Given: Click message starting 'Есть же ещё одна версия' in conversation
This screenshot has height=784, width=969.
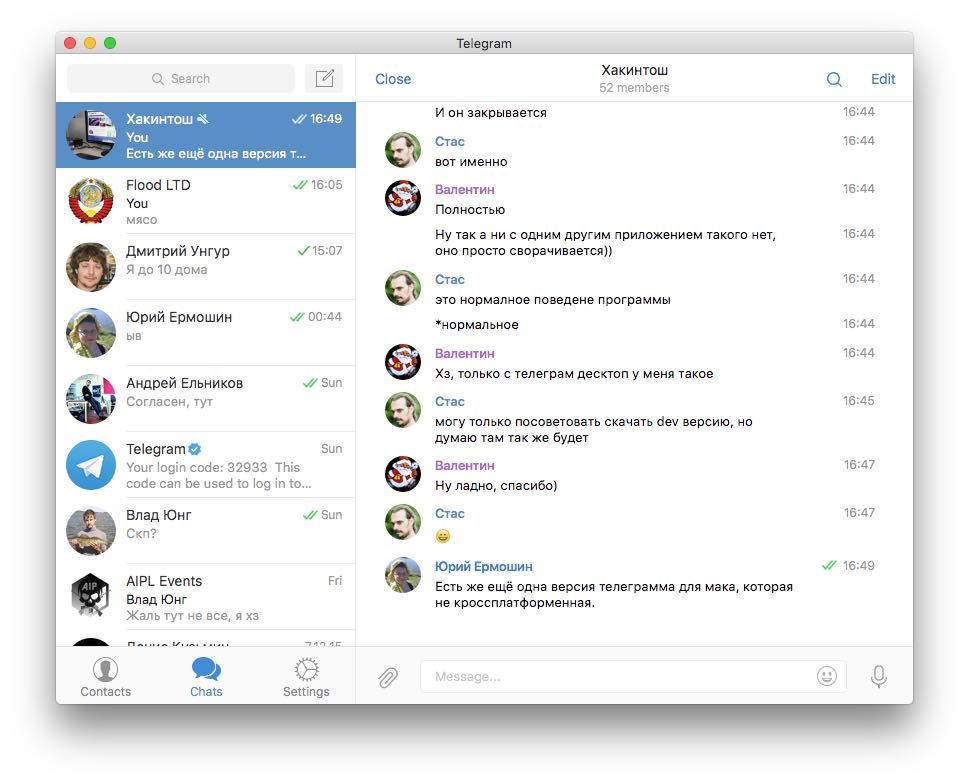Looking at the screenshot, I should click(614, 594).
